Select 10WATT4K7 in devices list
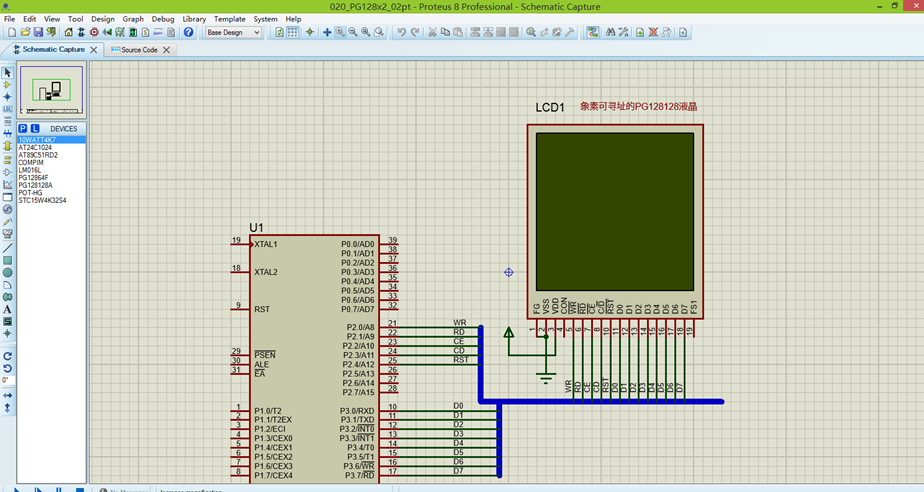 (51, 140)
